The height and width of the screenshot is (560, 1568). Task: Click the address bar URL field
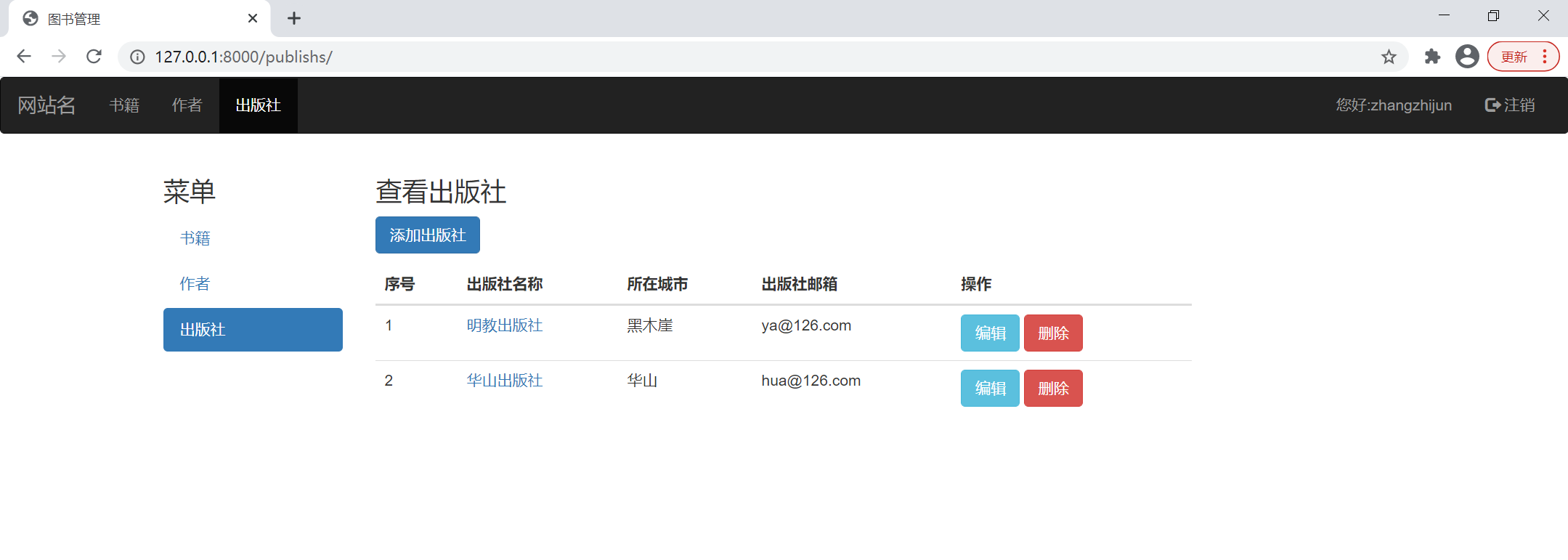[x=763, y=57]
